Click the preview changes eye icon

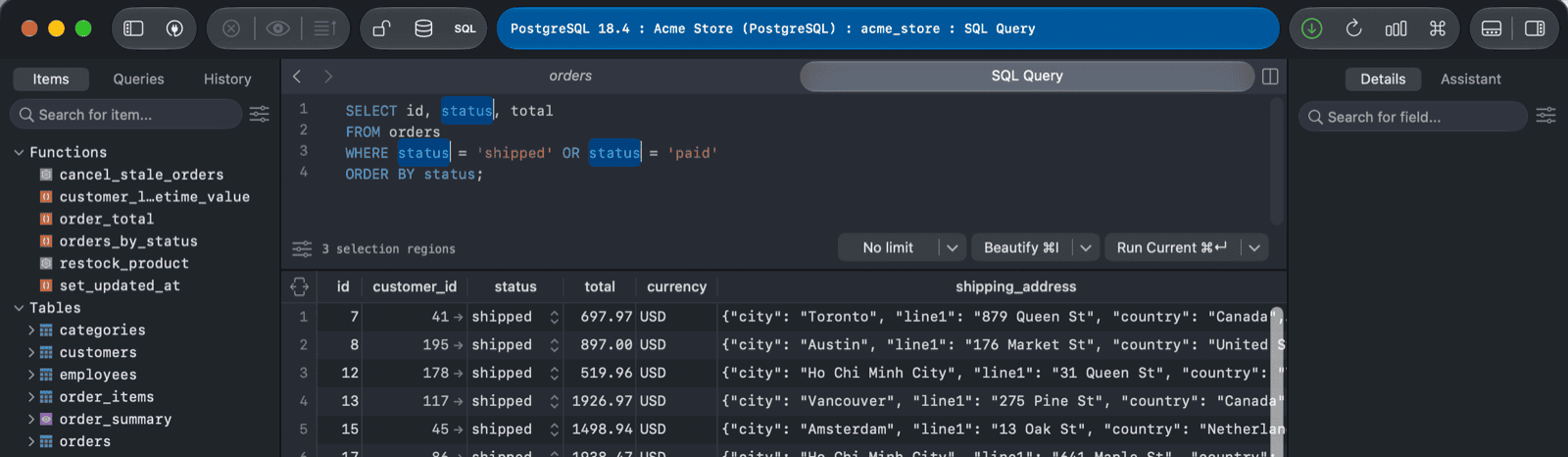point(278,28)
